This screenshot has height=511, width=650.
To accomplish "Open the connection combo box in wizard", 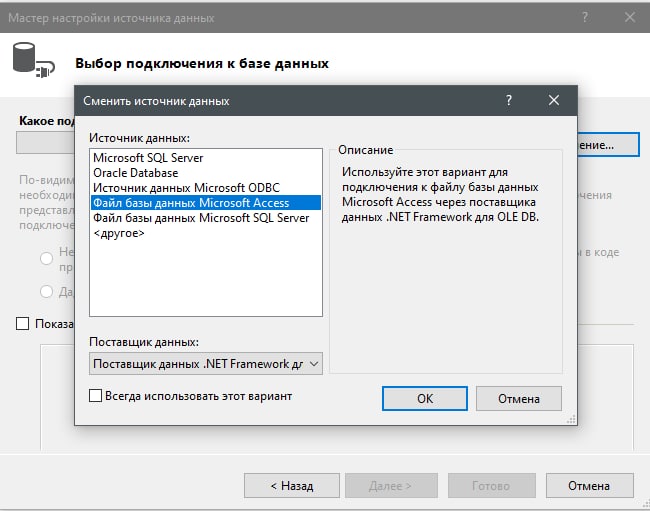I will (45, 143).
